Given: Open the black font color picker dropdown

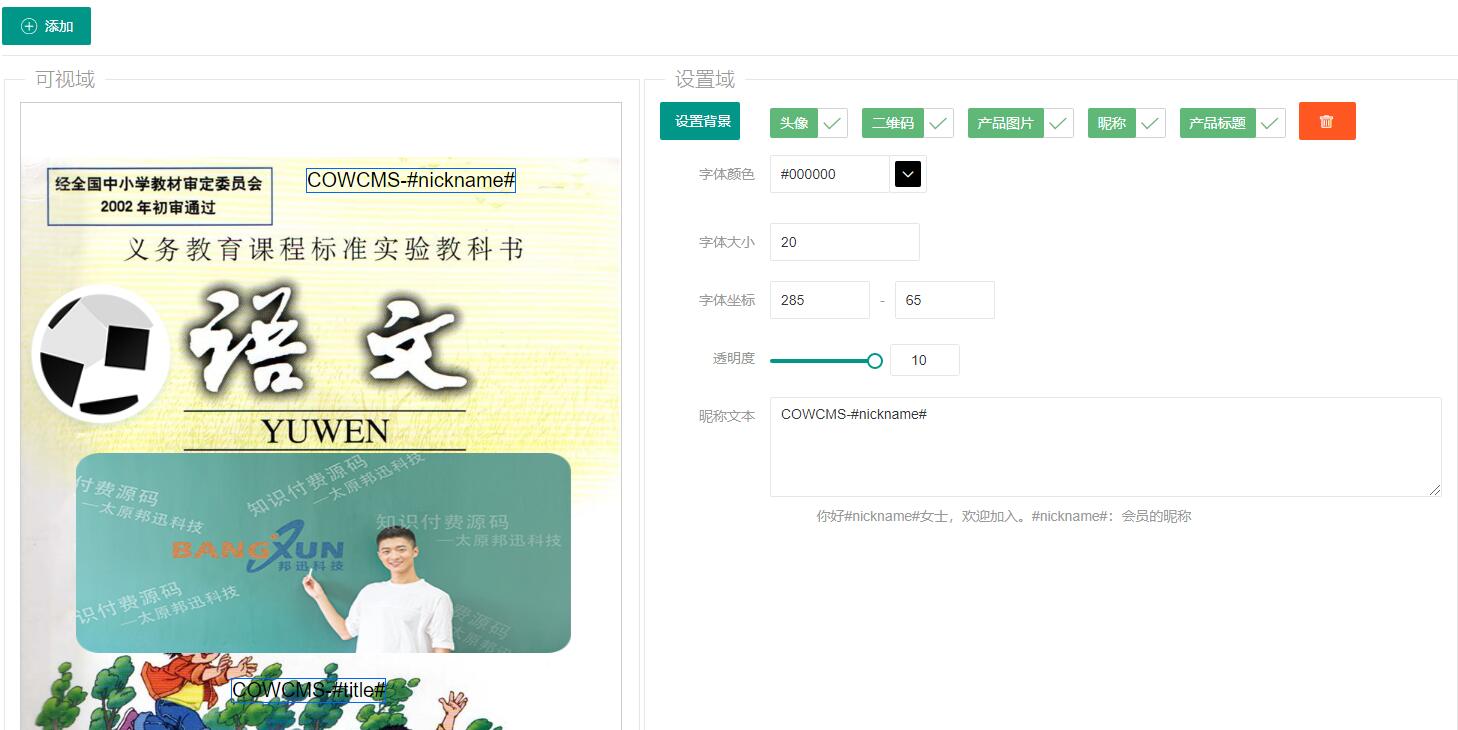Looking at the screenshot, I should click(x=907, y=174).
